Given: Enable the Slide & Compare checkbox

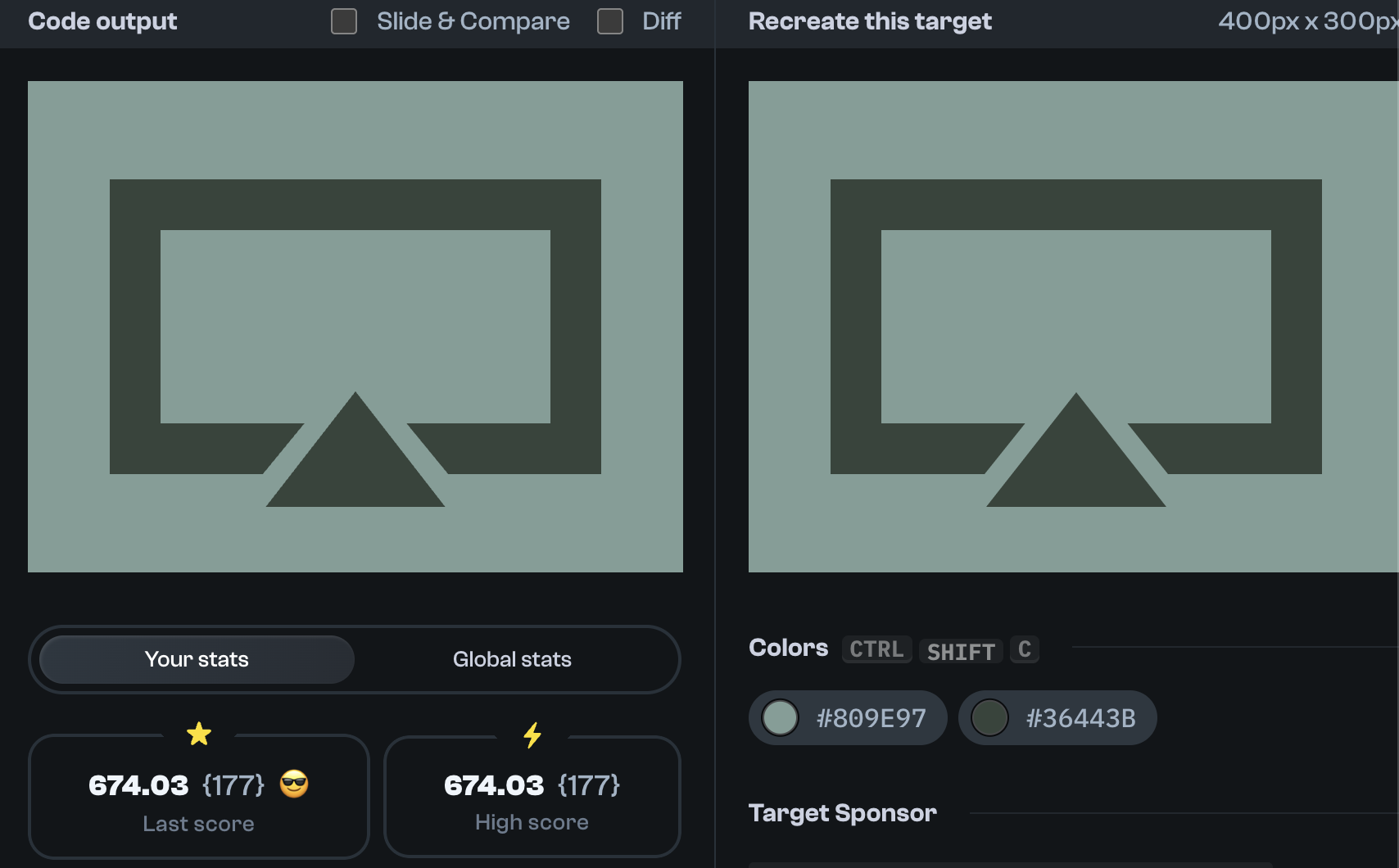Looking at the screenshot, I should [344, 21].
